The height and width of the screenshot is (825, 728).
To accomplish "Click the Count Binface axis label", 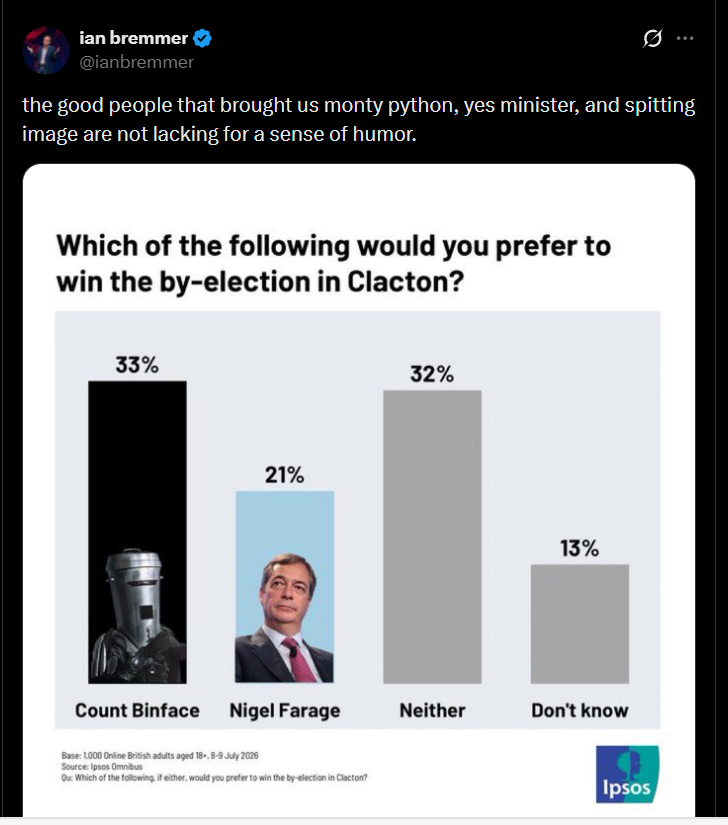I will (x=137, y=710).
